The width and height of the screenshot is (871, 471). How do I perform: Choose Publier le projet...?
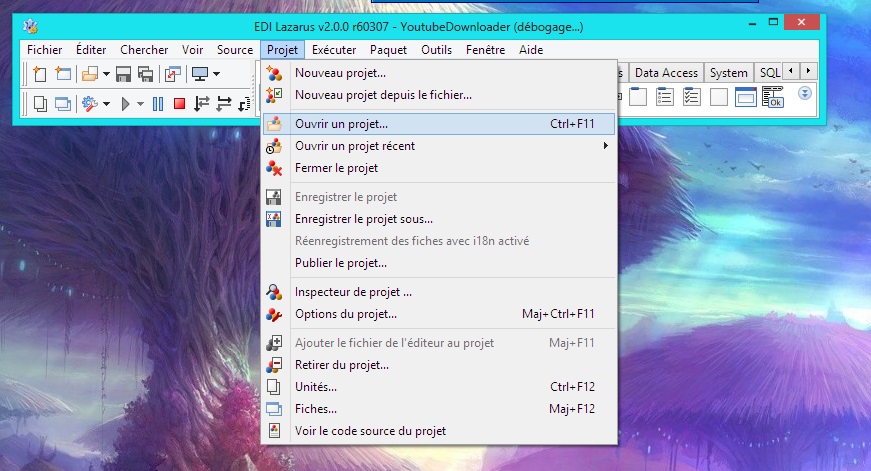(x=439, y=263)
